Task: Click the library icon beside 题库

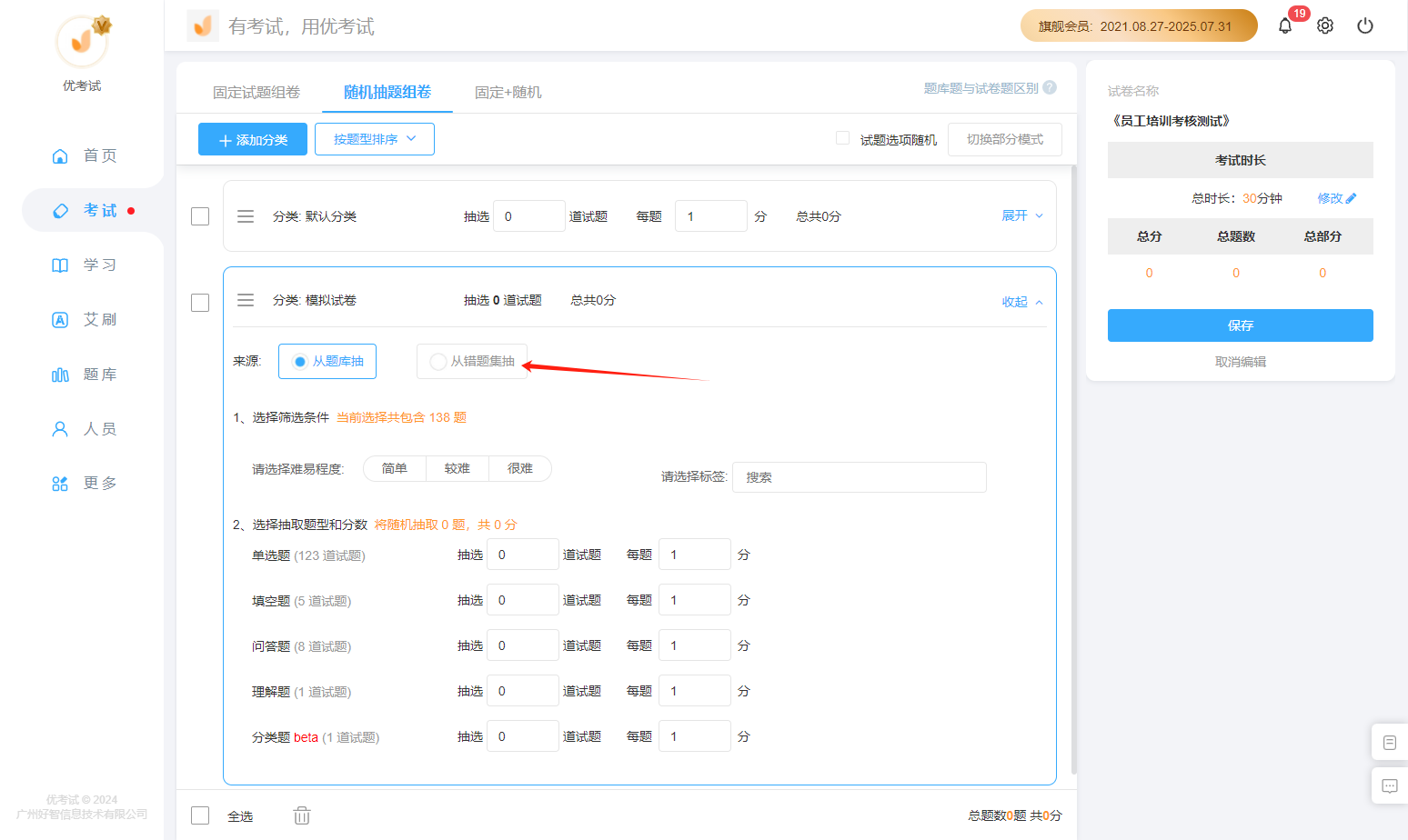Action: click(60, 375)
